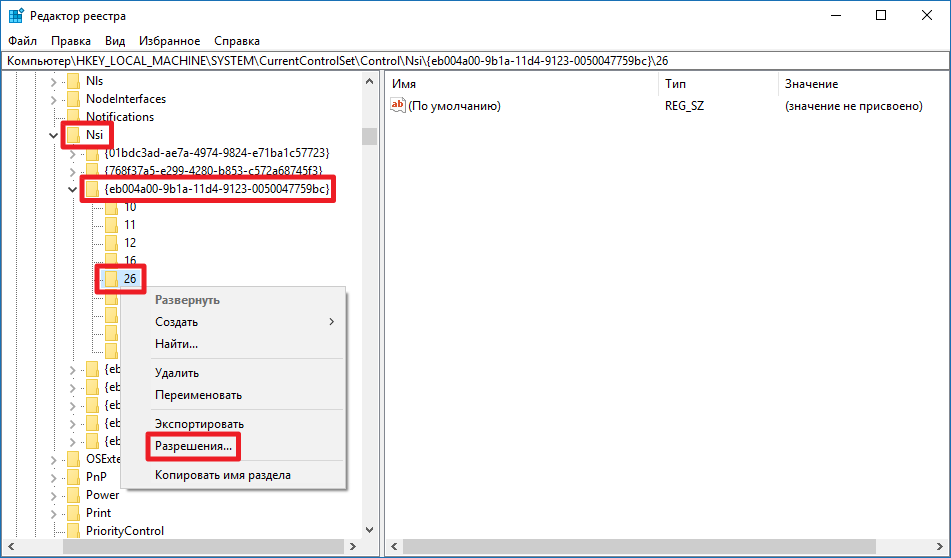Click the PriorityControl folder icon
Screen dimensions: 951x558
pyautogui.click(x=73, y=531)
